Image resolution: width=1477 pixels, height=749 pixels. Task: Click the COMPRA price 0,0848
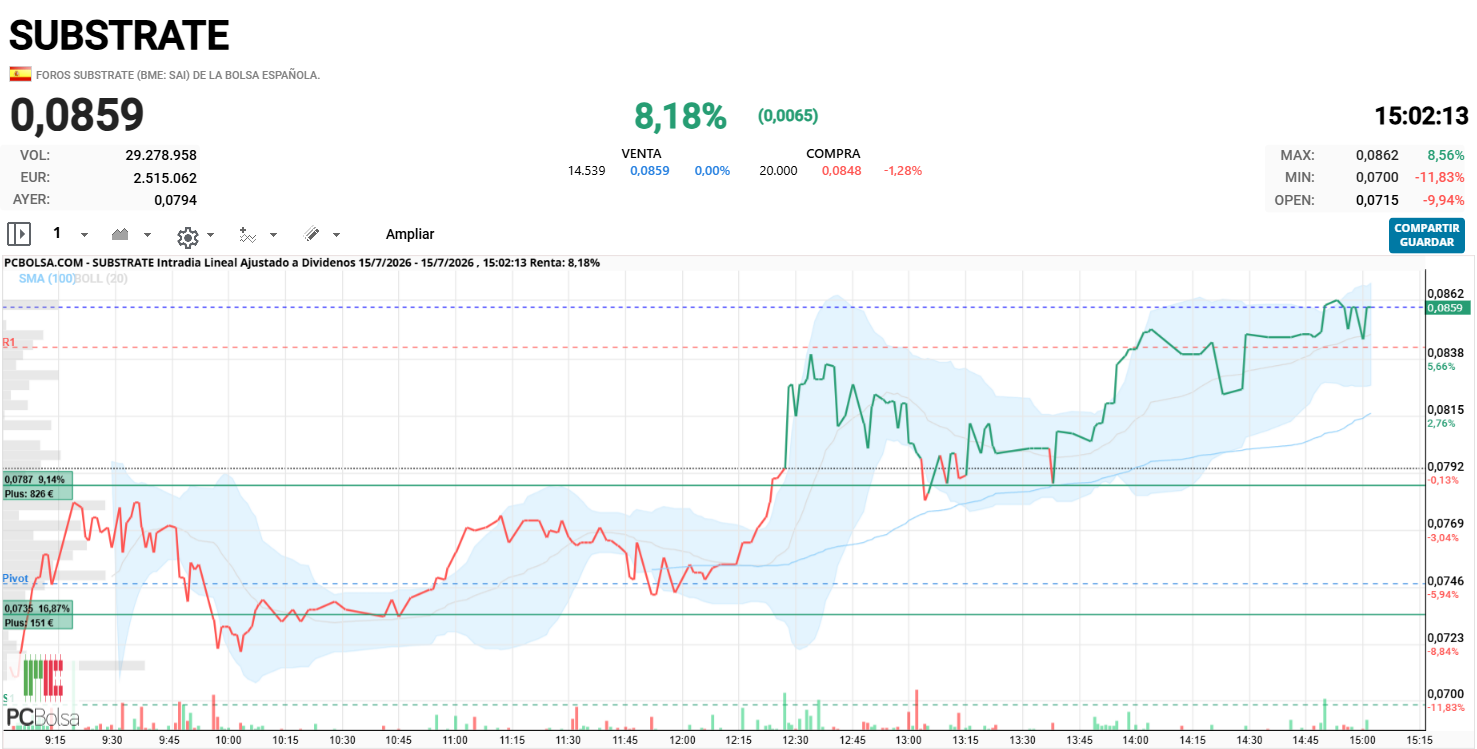[841, 171]
